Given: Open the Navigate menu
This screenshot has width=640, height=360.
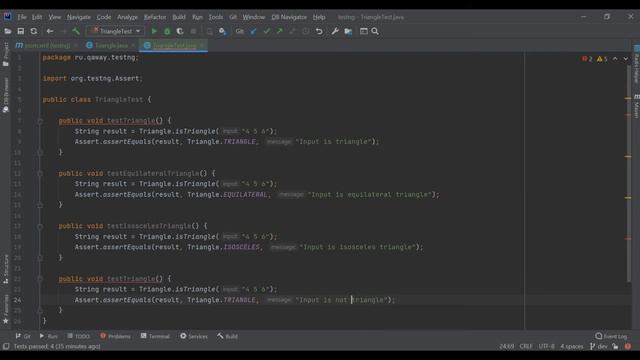Looking at the screenshot, I should [x=79, y=17].
